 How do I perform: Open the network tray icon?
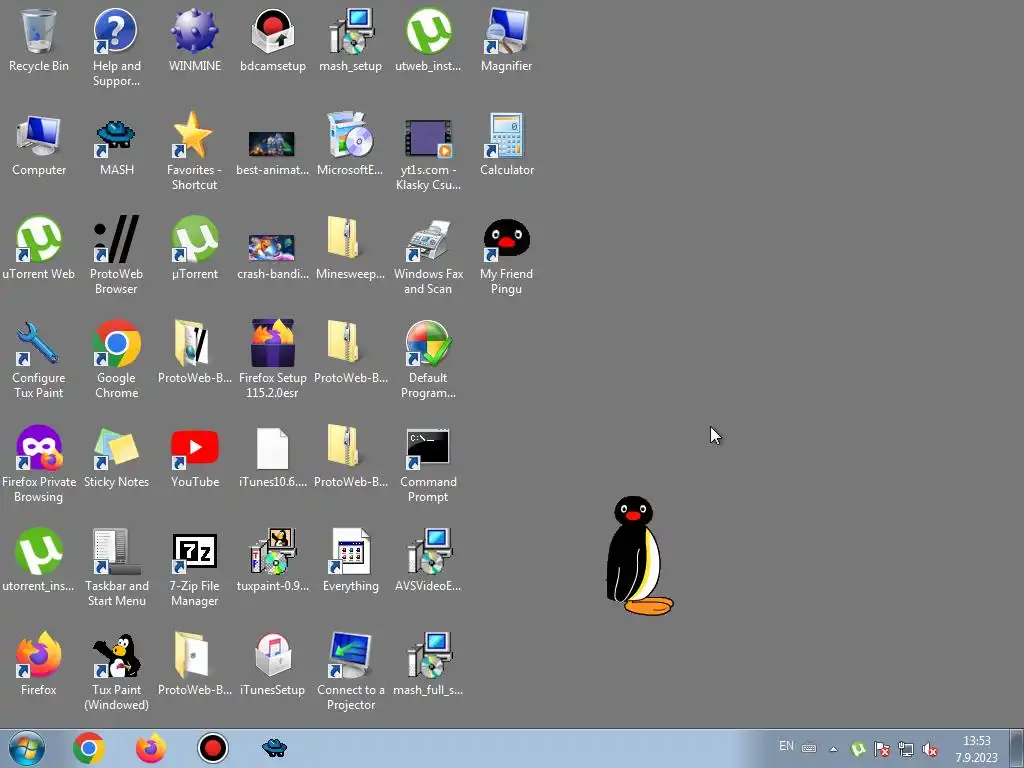click(x=906, y=749)
